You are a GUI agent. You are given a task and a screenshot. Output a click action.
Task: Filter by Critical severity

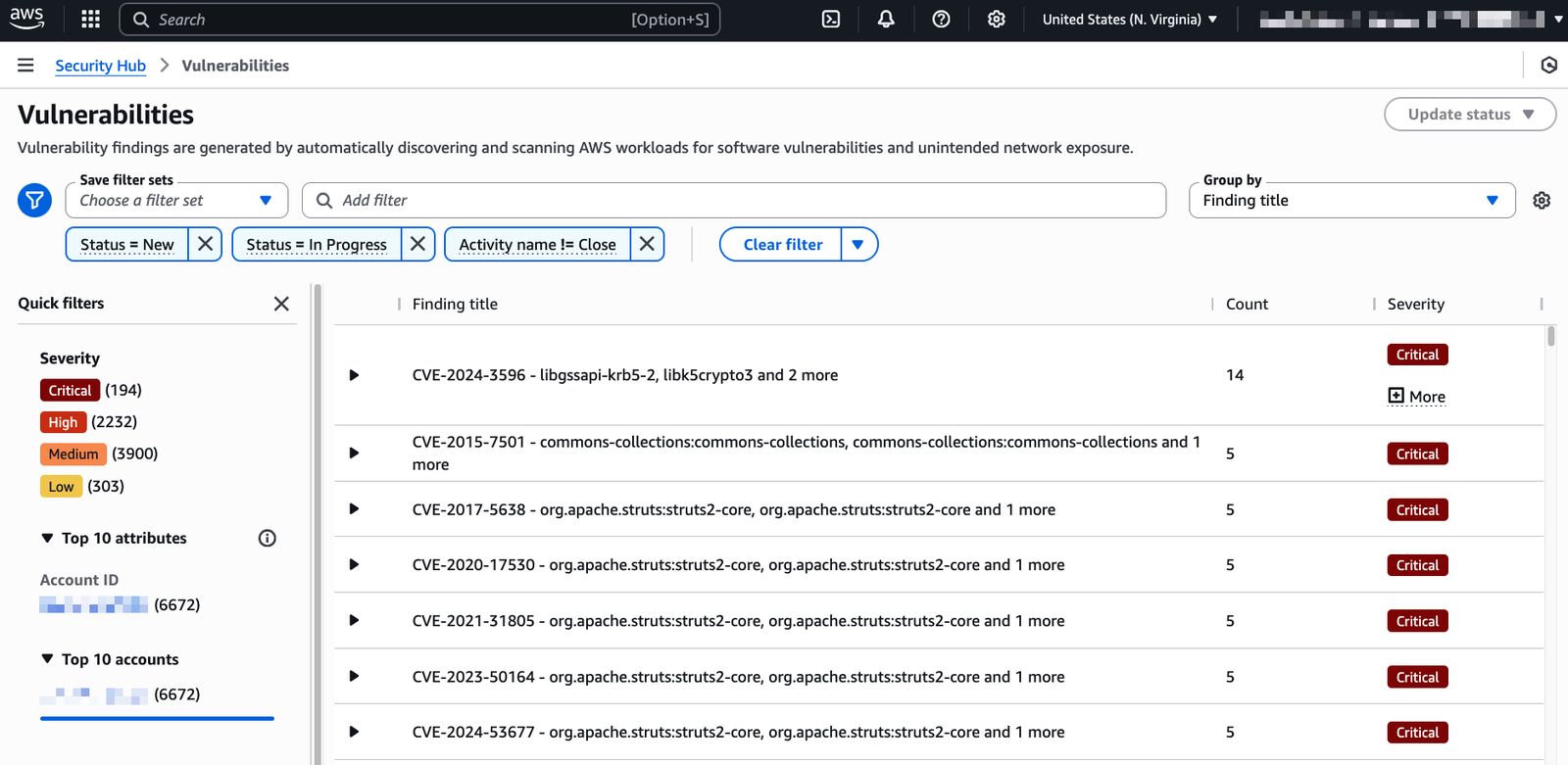[70, 391]
